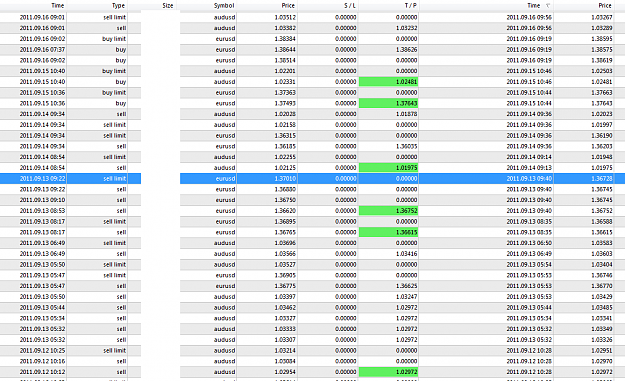Click the green T/P cell 1.02481
This screenshot has width=625, height=381.
coord(388,82)
